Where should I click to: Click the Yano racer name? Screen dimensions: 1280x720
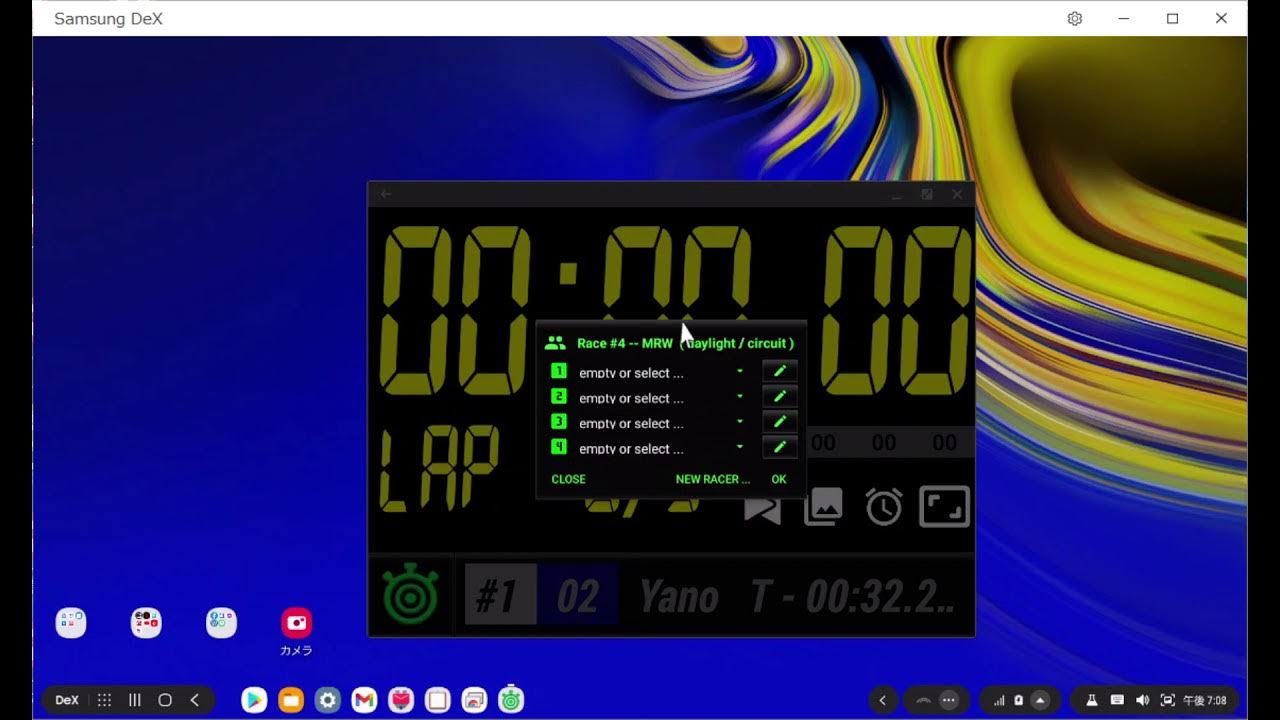679,597
